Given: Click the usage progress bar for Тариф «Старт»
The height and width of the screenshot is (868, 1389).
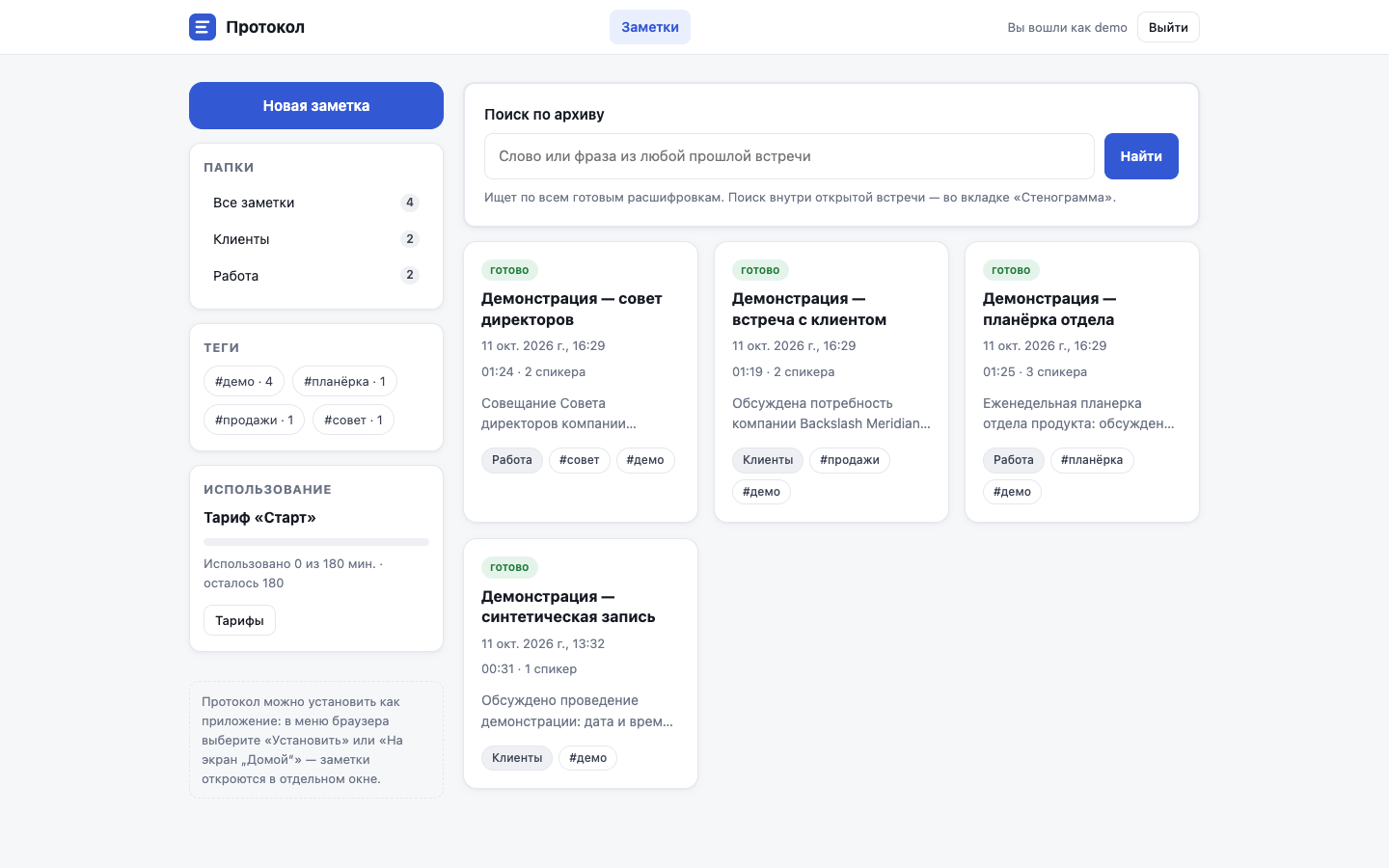Looking at the screenshot, I should (316, 542).
